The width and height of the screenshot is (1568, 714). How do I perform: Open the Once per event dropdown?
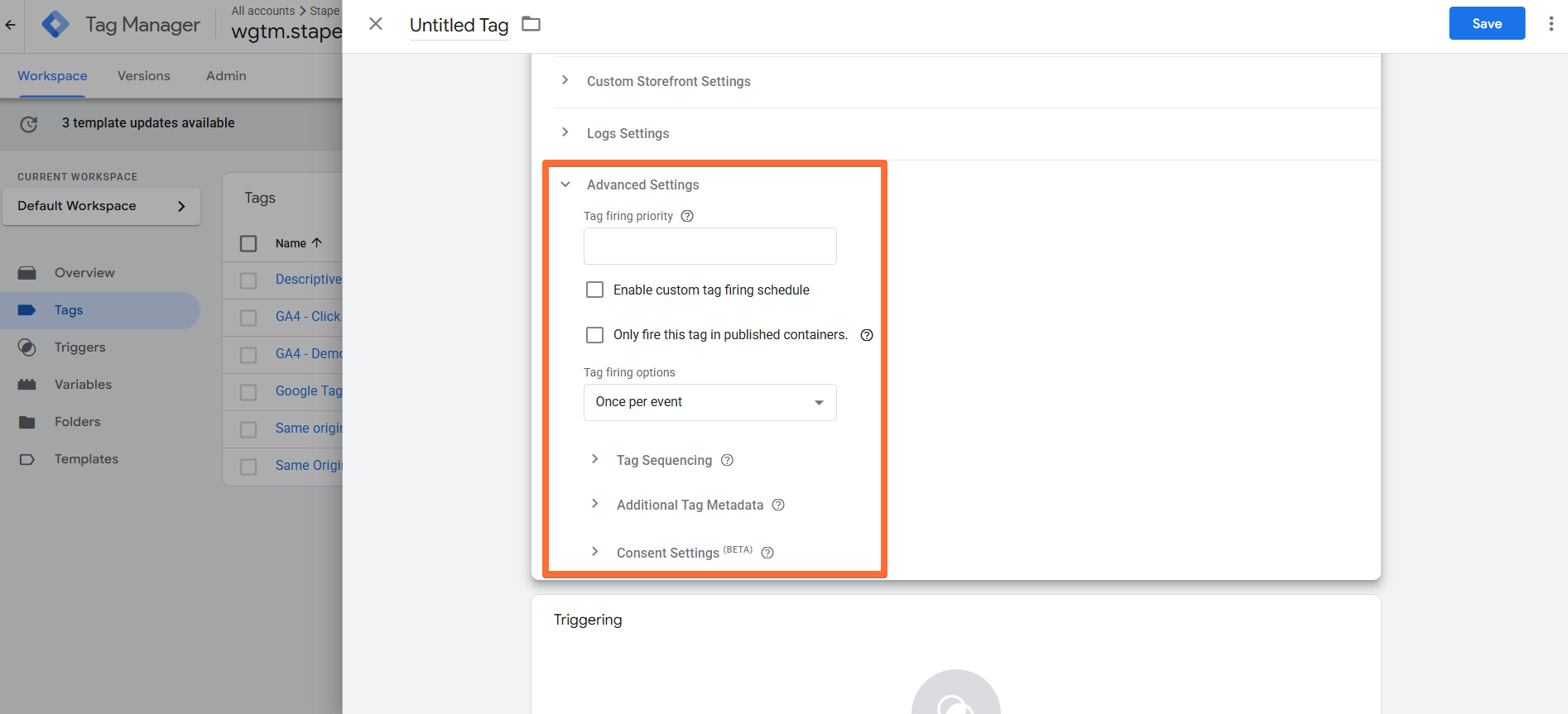[710, 402]
